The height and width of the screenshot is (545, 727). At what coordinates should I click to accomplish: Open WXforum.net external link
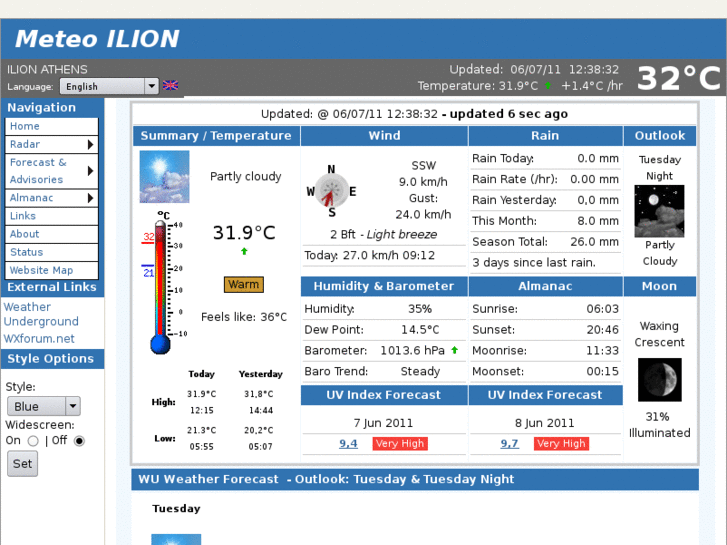(39, 339)
